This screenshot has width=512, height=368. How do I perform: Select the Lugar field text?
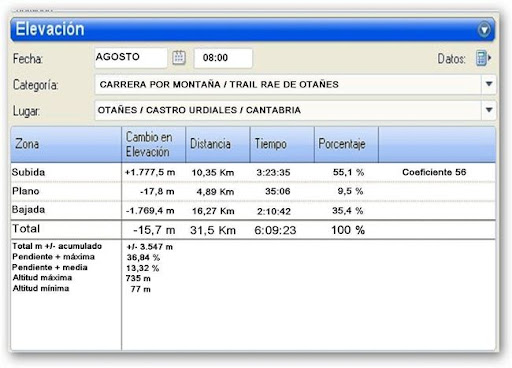[x=199, y=110]
